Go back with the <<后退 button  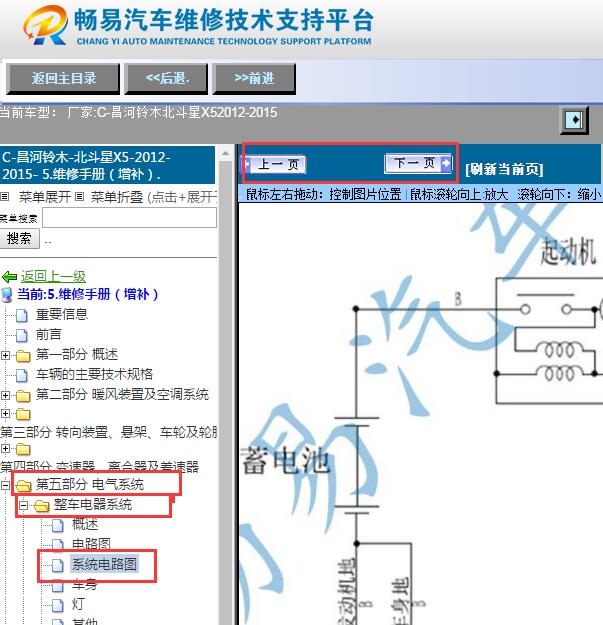166,79
